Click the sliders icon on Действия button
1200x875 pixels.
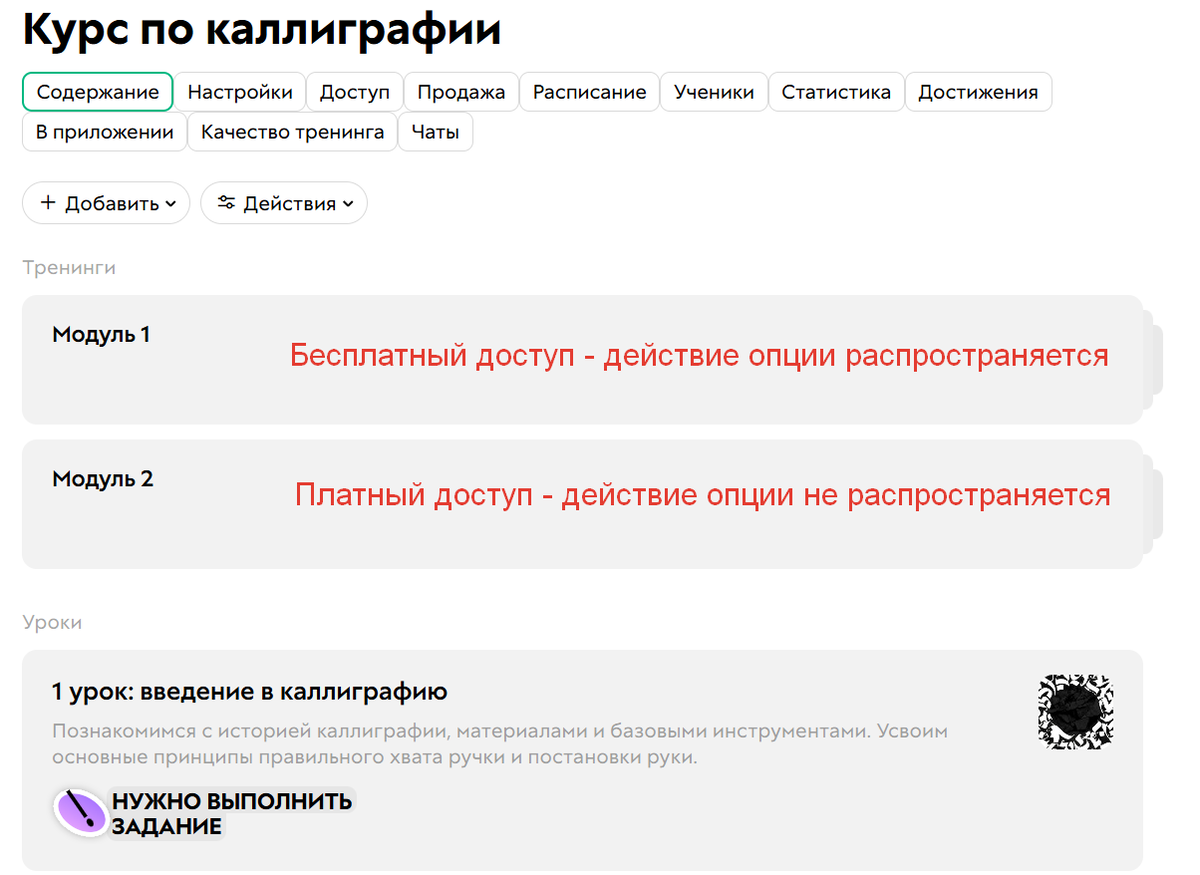[x=229, y=203]
